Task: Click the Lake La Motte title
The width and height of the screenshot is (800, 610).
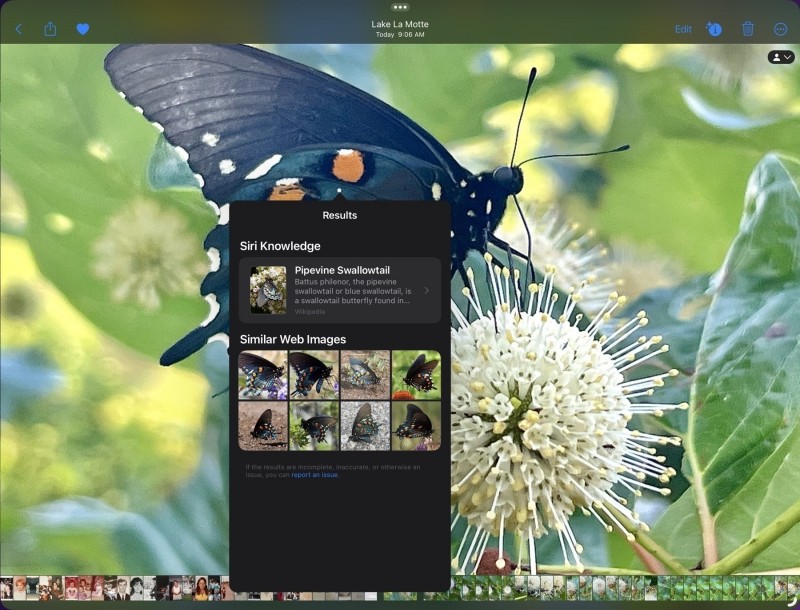Action: pos(399,24)
